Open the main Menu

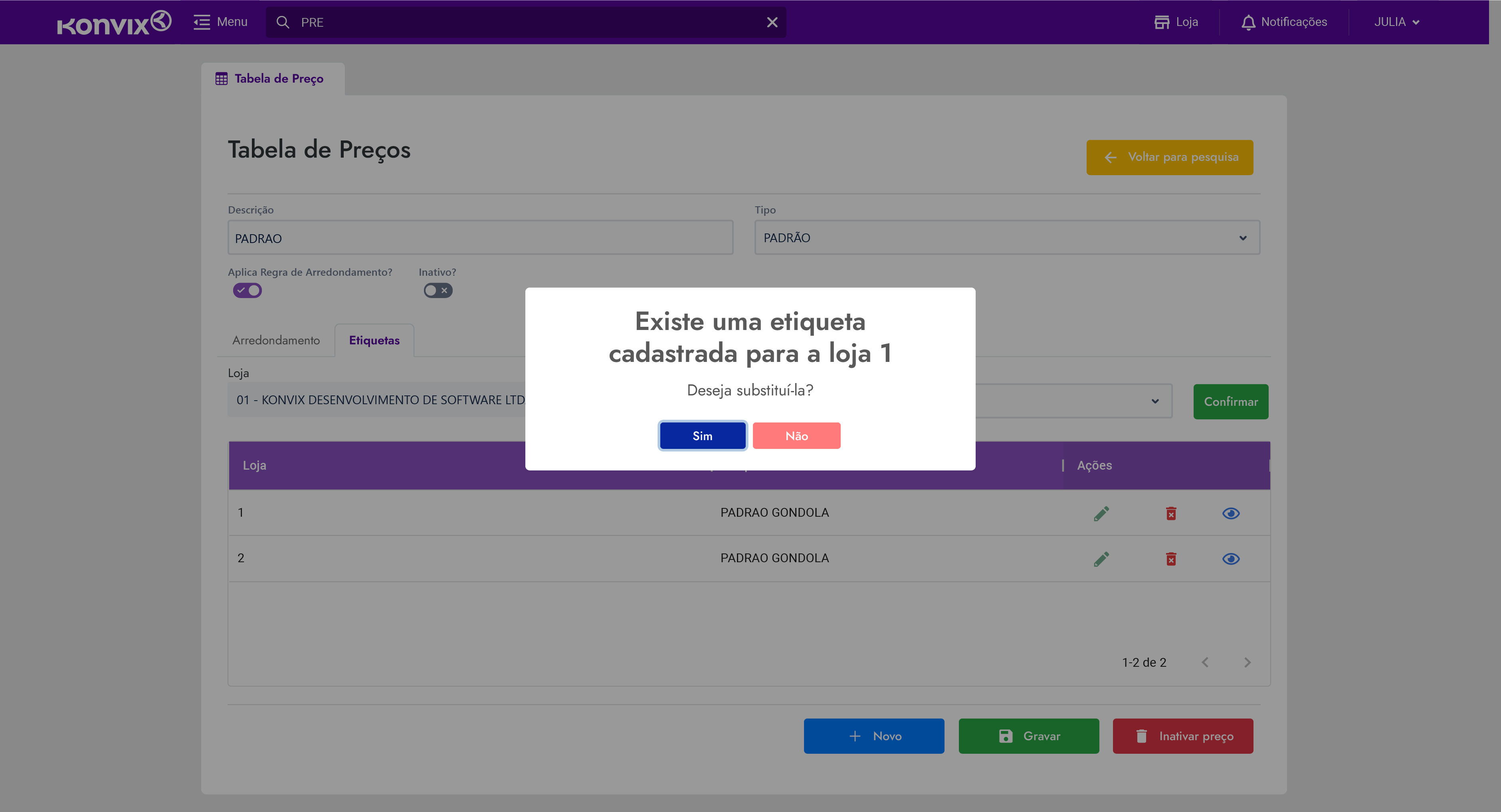[x=221, y=22]
